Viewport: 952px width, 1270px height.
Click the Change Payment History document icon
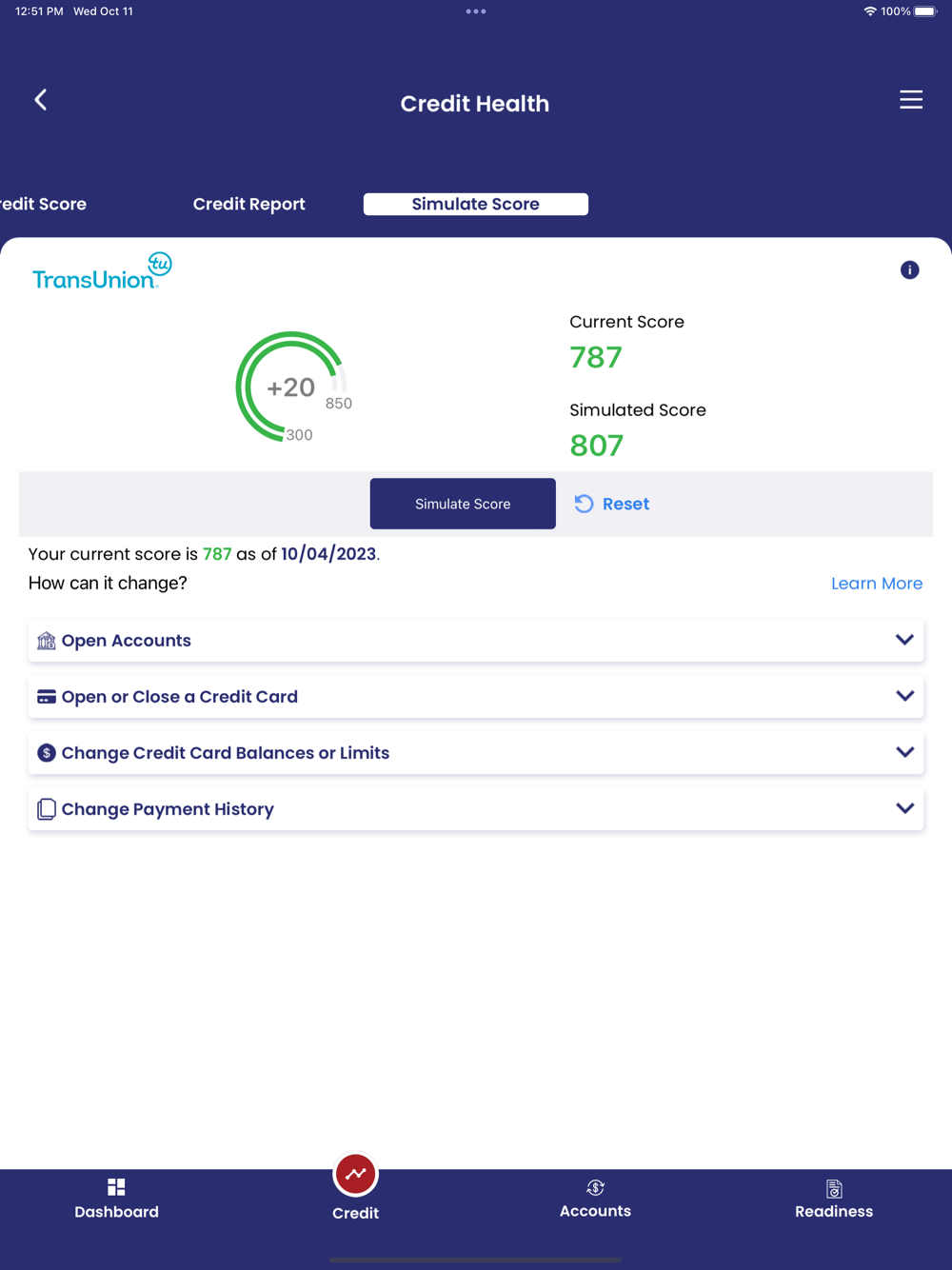click(x=46, y=809)
